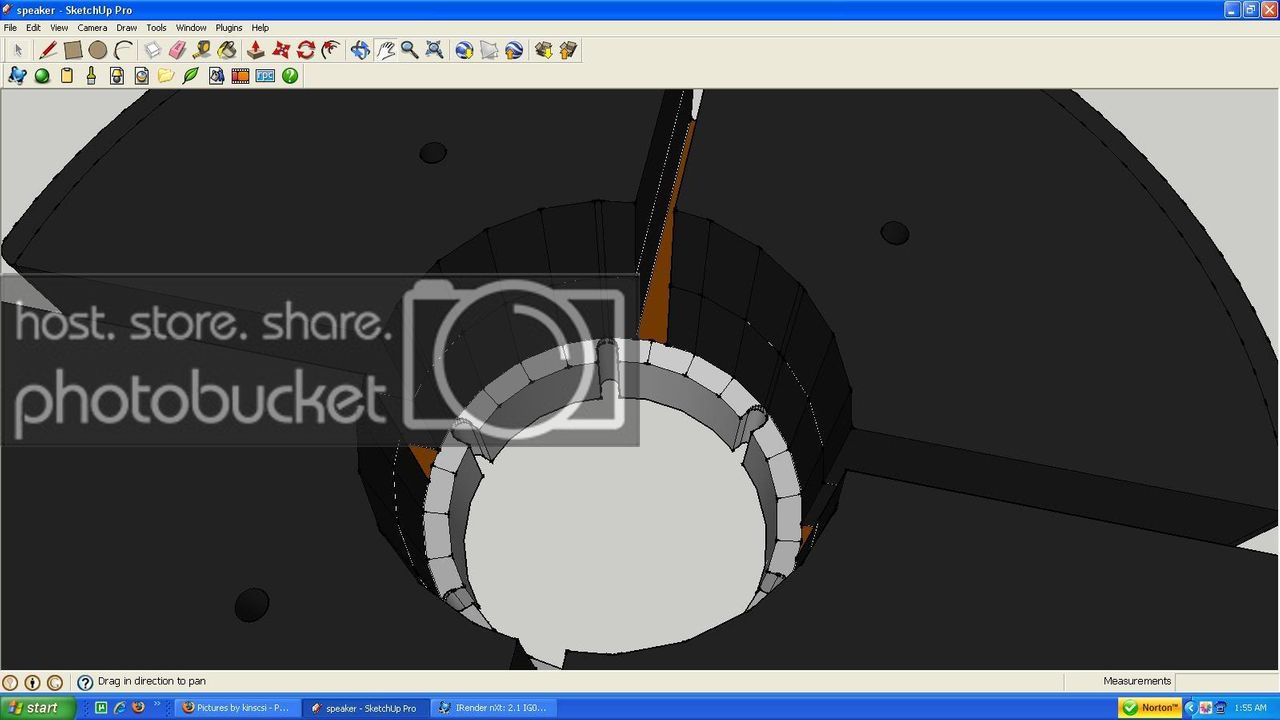
Task: Switch to Pictures by kinscsi Firefox window
Action: [x=236, y=708]
